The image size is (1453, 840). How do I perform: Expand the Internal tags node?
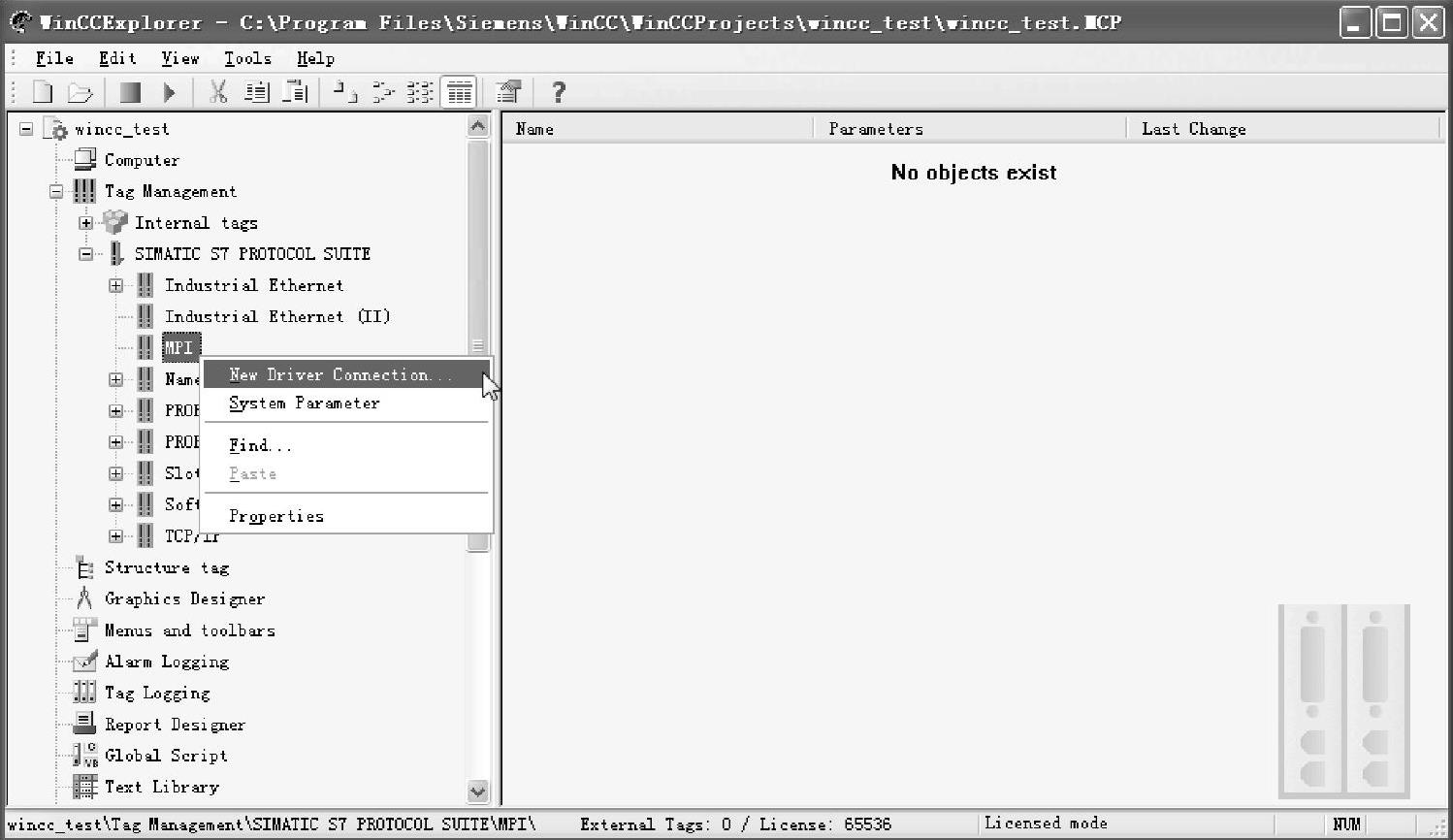coord(86,223)
